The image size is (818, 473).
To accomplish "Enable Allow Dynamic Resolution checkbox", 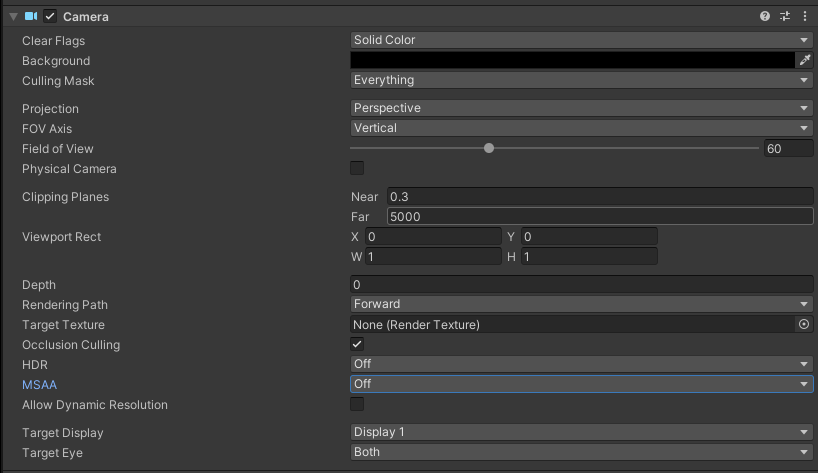I will click(x=357, y=404).
